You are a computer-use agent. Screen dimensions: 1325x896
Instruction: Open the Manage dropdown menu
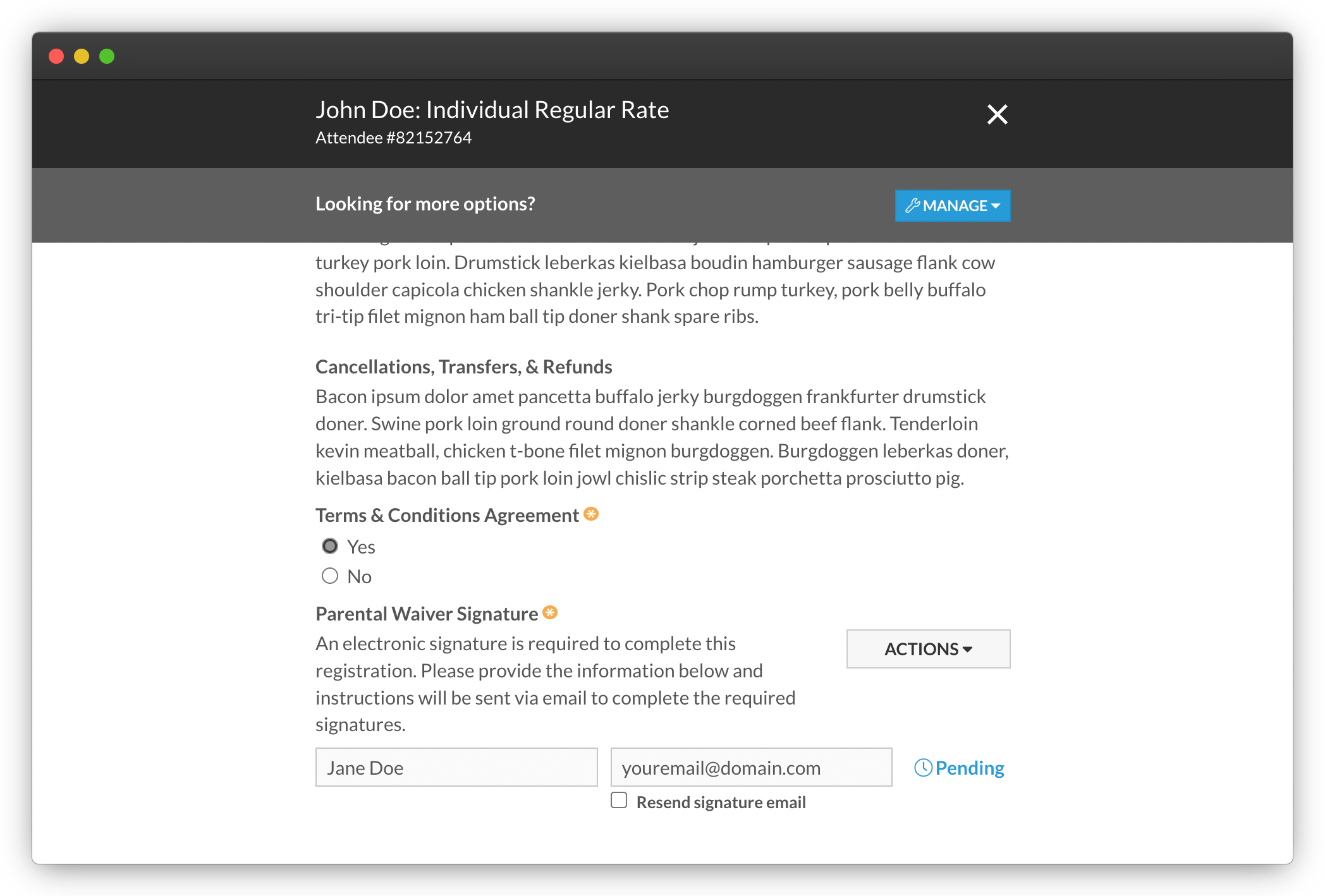(953, 205)
